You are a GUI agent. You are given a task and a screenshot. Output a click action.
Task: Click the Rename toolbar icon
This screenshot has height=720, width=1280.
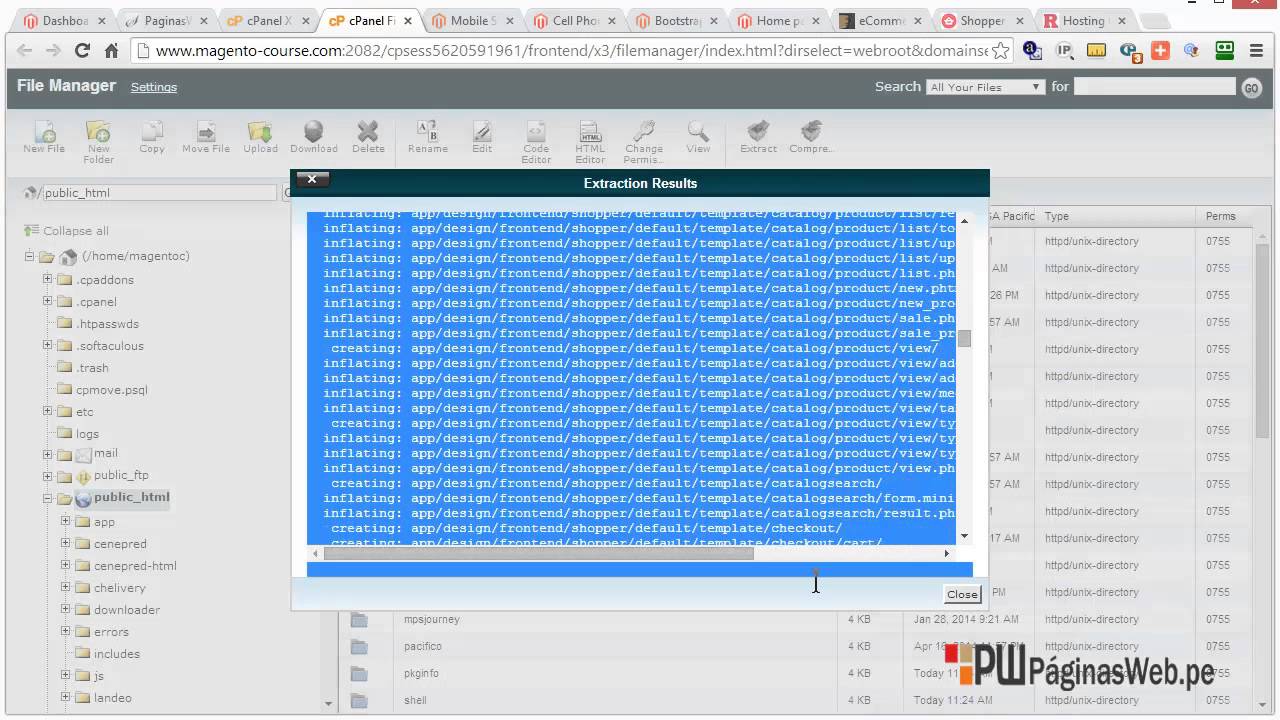tap(428, 137)
